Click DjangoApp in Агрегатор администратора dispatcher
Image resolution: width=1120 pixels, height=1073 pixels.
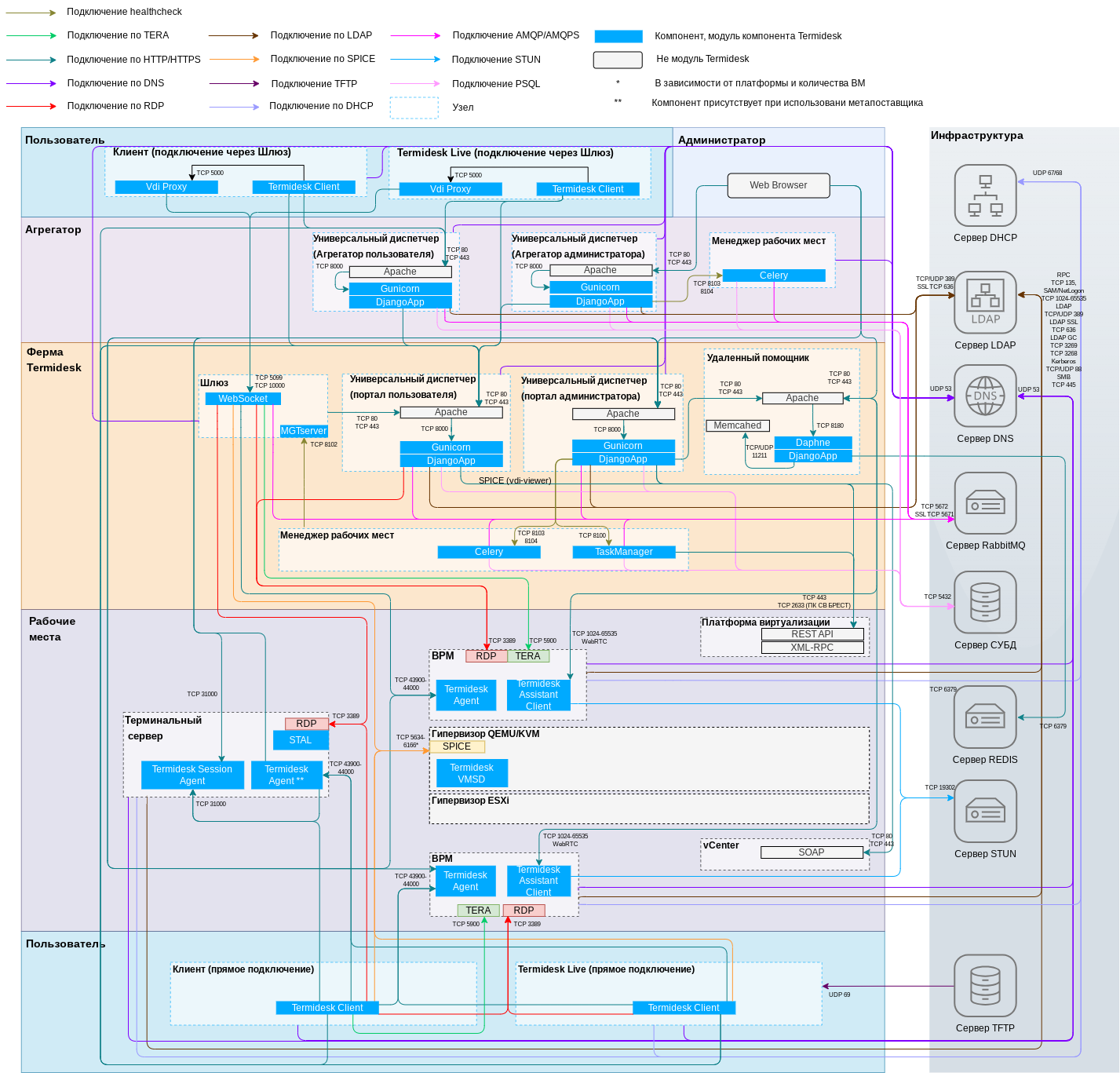(600, 301)
